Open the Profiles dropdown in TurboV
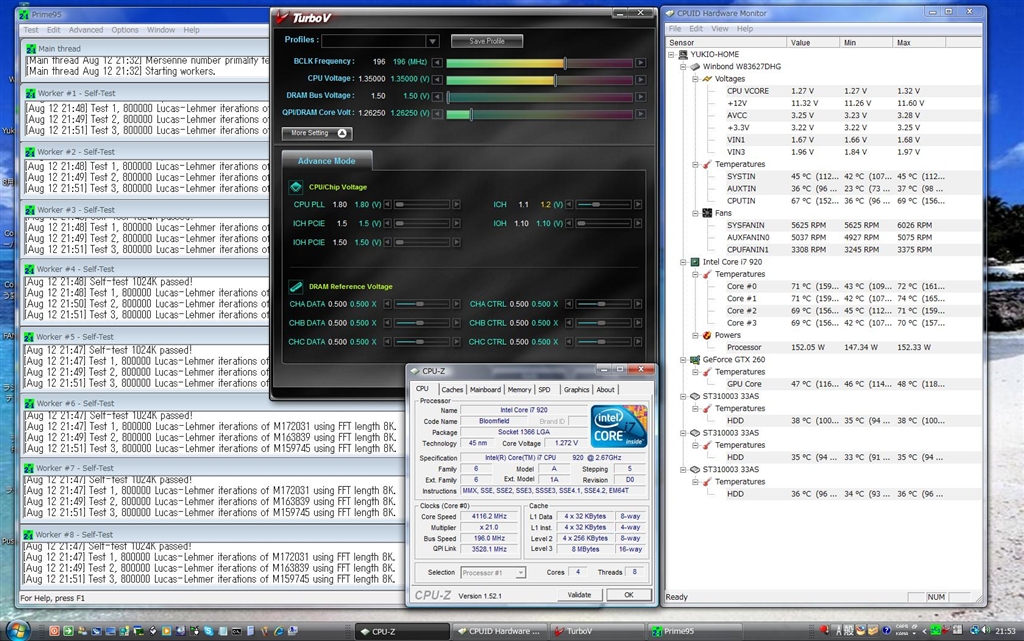 pyautogui.click(x=432, y=41)
